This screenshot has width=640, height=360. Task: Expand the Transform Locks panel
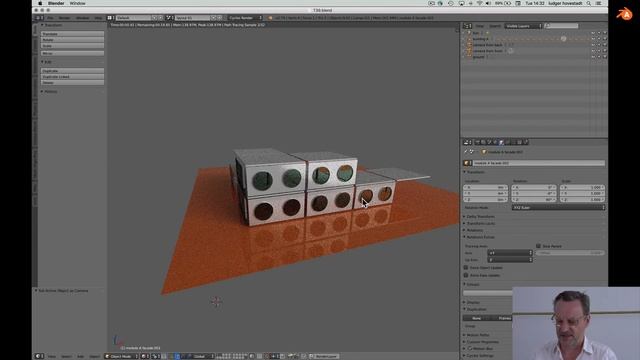[x=479, y=224]
